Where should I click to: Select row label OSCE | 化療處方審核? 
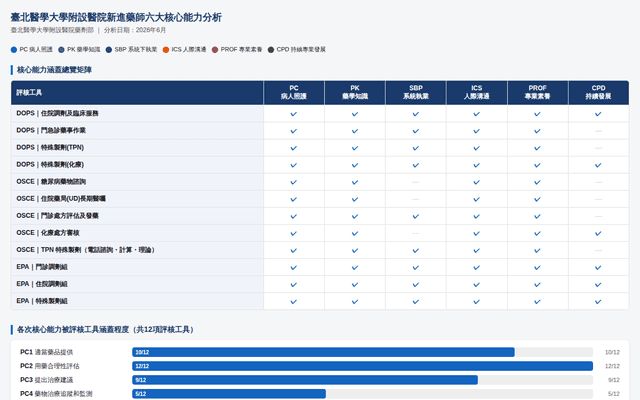pyautogui.click(x=48, y=233)
